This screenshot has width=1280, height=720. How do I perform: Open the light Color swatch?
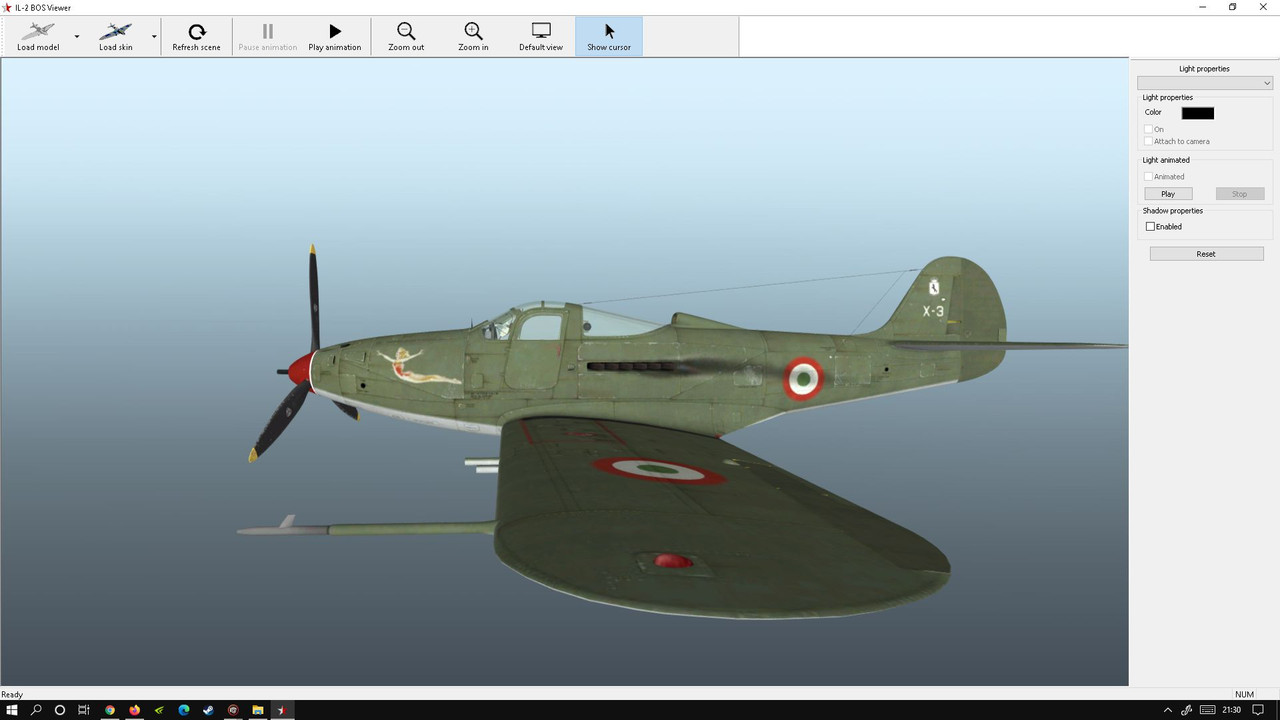1197,112
